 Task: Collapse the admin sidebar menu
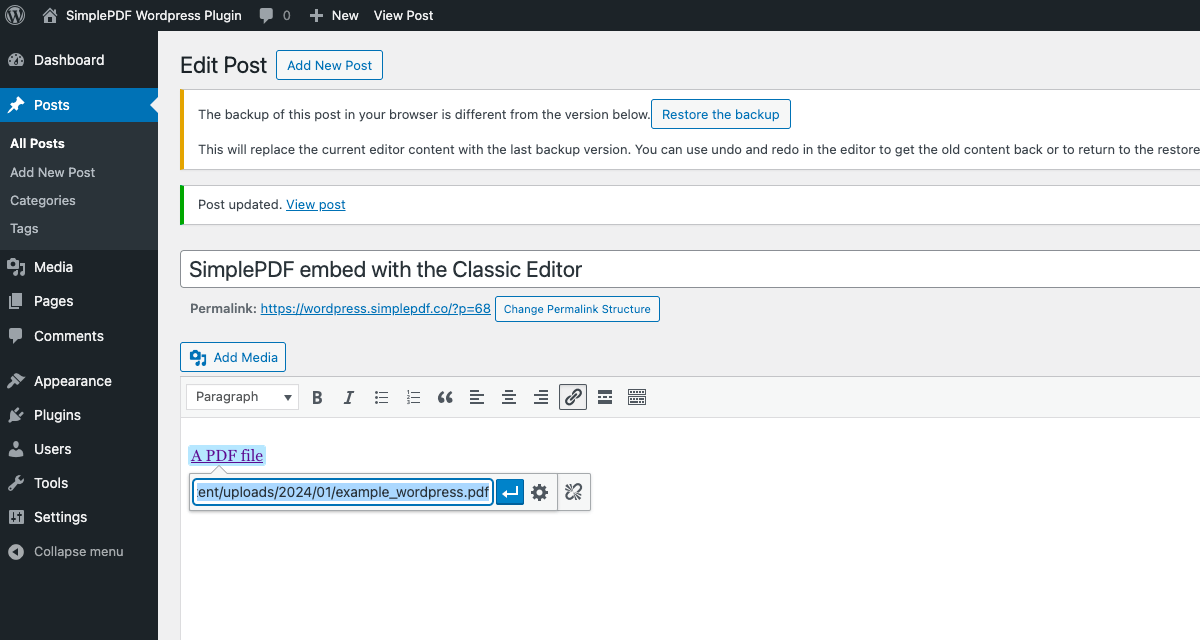point(78,551)
